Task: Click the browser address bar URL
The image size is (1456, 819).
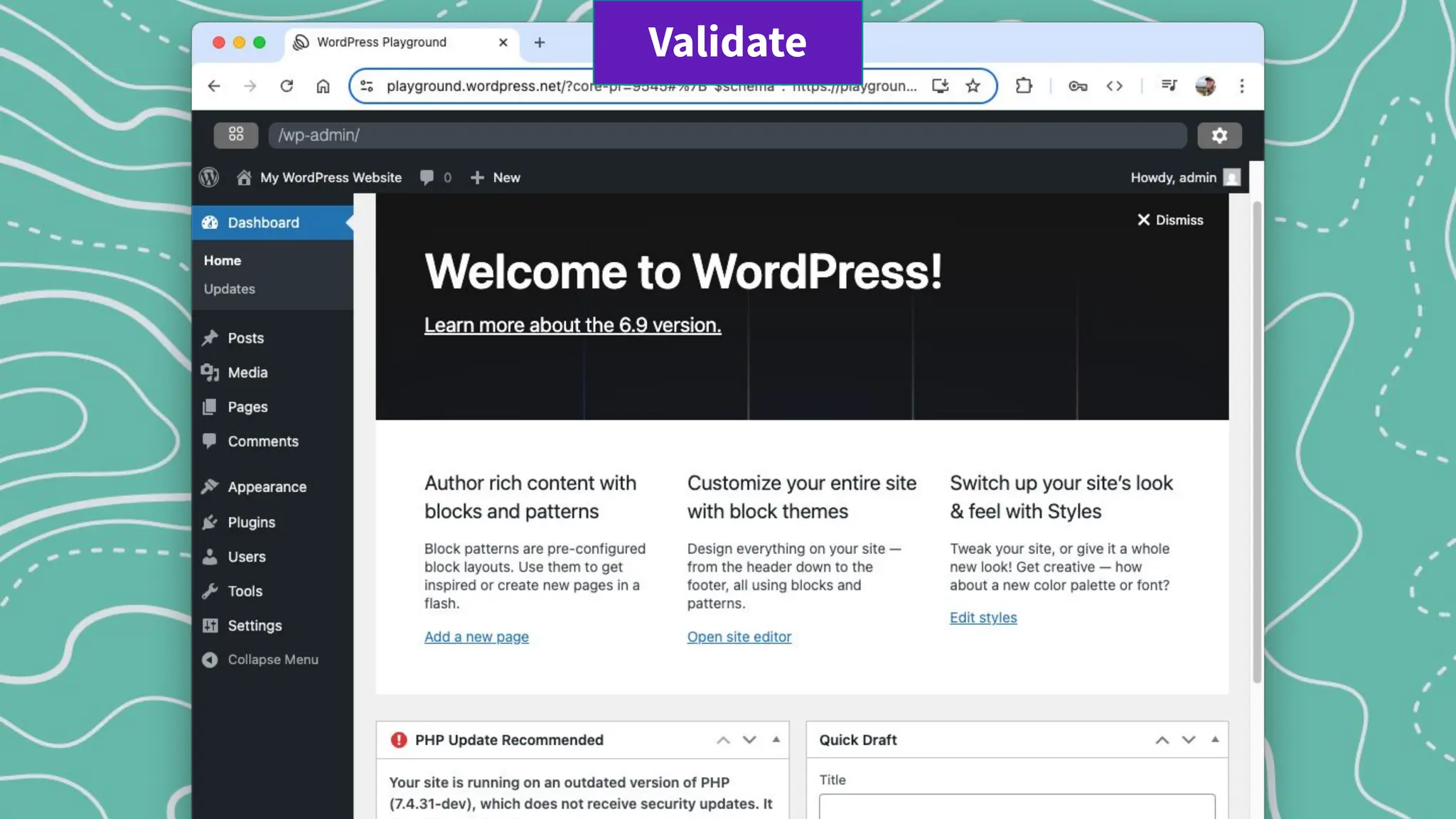Action: pyautogui.click(x=651, y=86)
